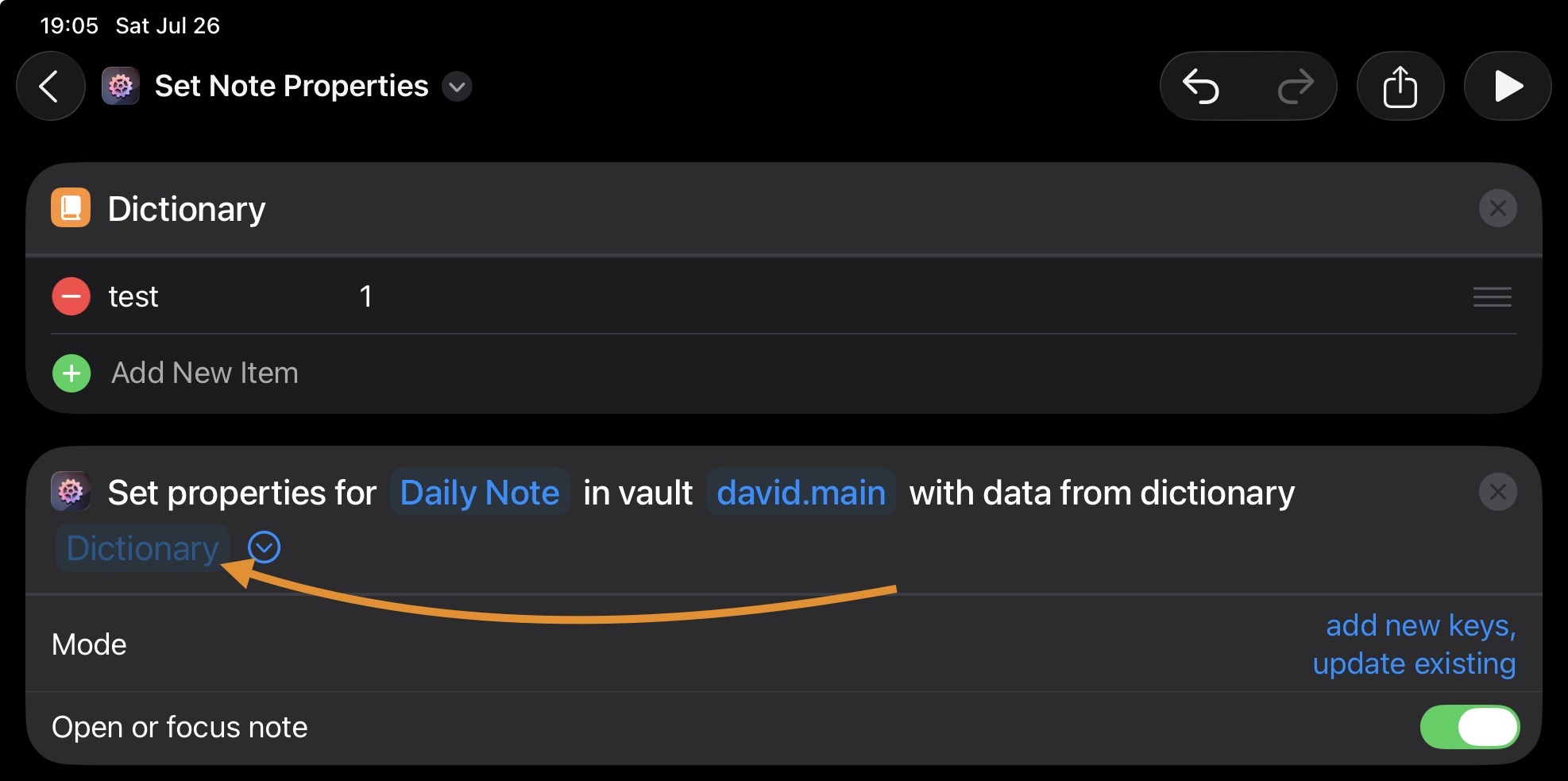The height and width of the screenshot is (781, 1568).
Task: Share the shortcut
Action: point(1400,87)
